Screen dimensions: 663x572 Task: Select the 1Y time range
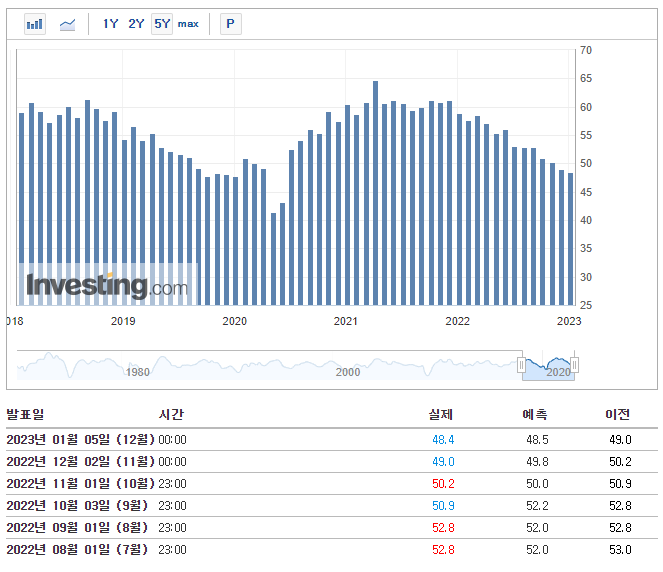coord(111,24)
